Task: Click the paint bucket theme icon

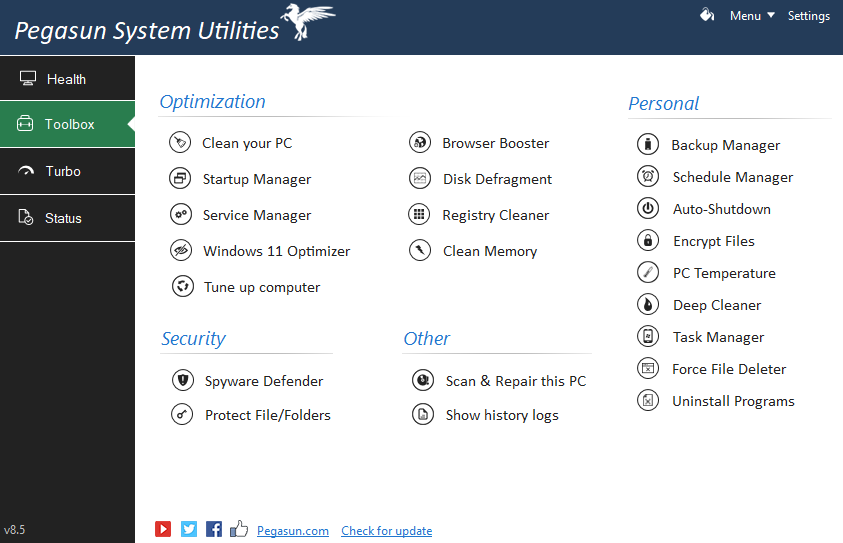Action: tap(707, 15)
